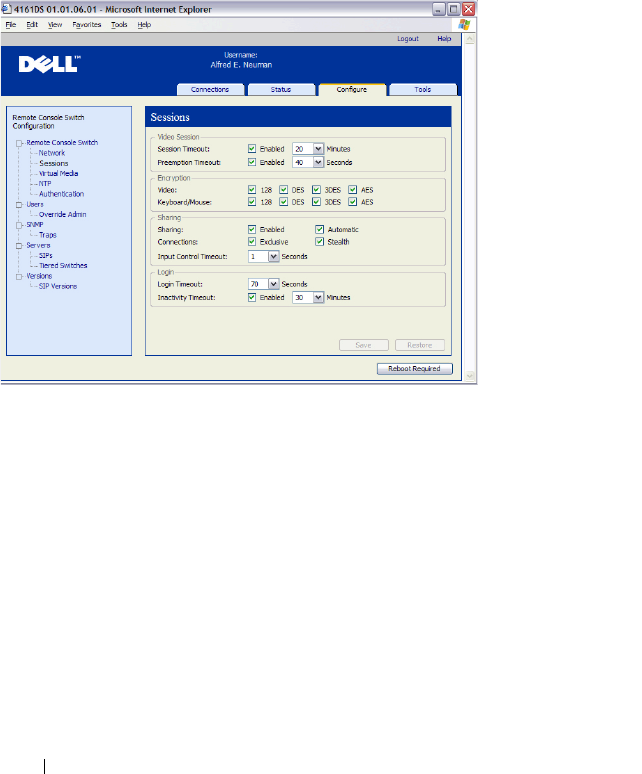Open Tiered Switches tree item
642x774 pixels.
point(63,266)
